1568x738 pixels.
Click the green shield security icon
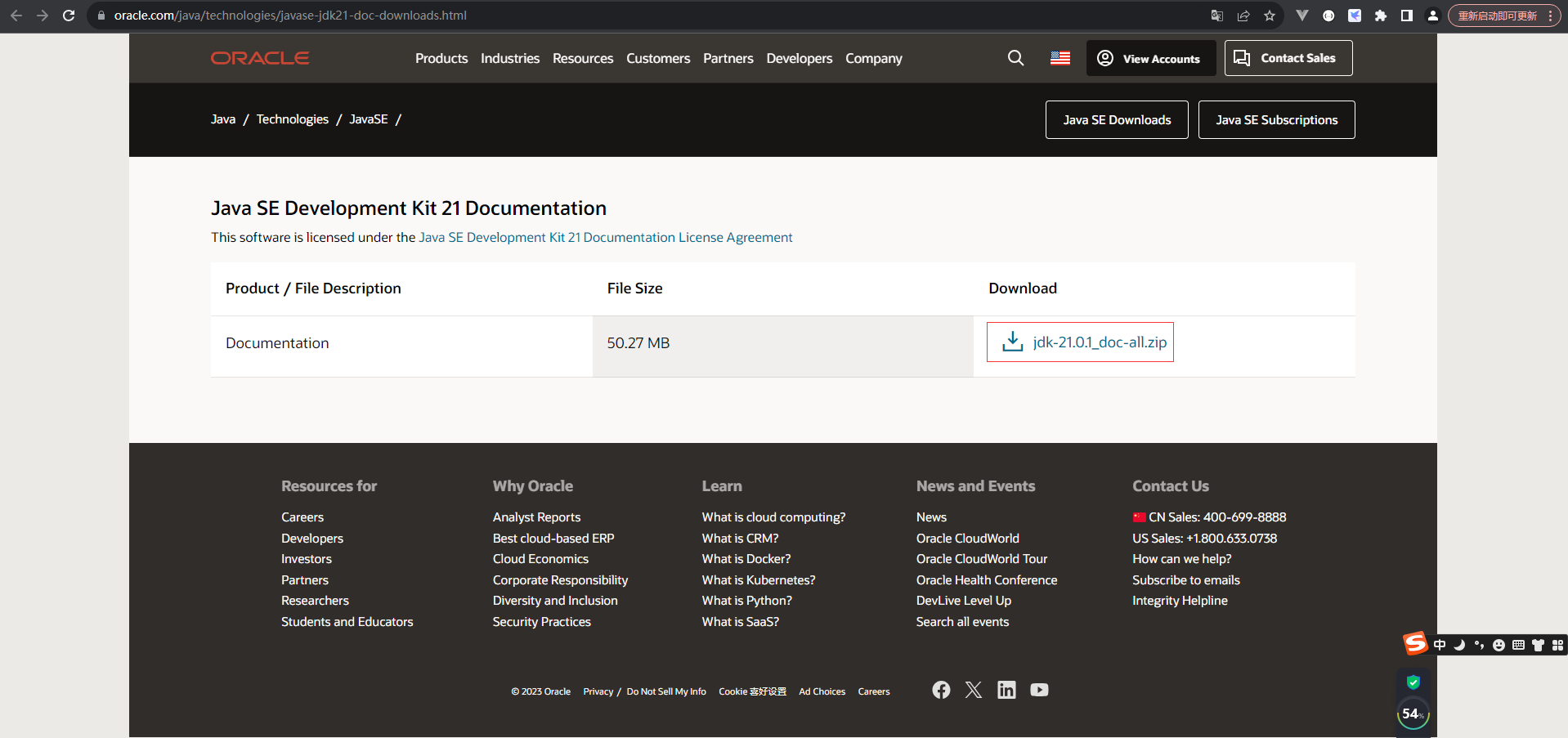[x=1413, y=682]
